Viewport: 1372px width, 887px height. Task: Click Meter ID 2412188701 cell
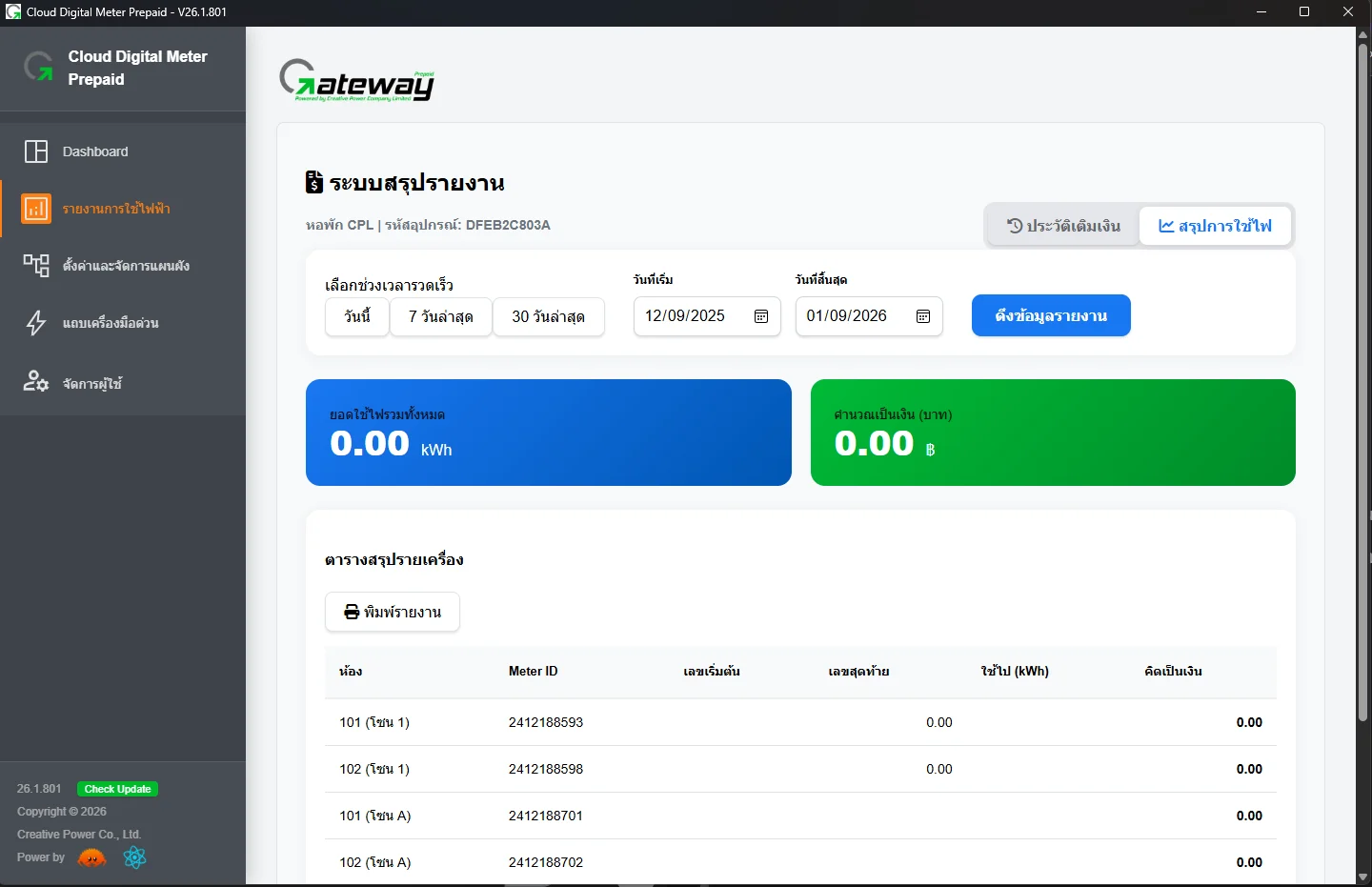546,816
